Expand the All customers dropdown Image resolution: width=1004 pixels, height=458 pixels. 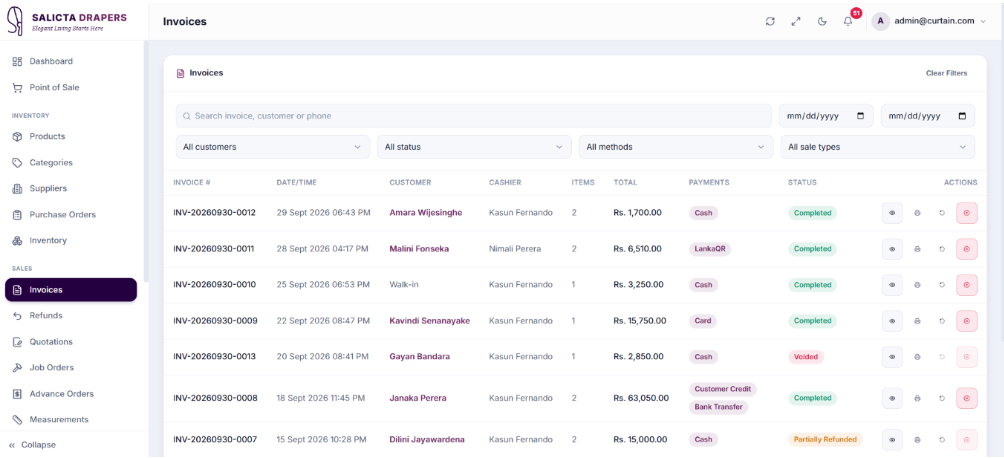tap(273, 147)
